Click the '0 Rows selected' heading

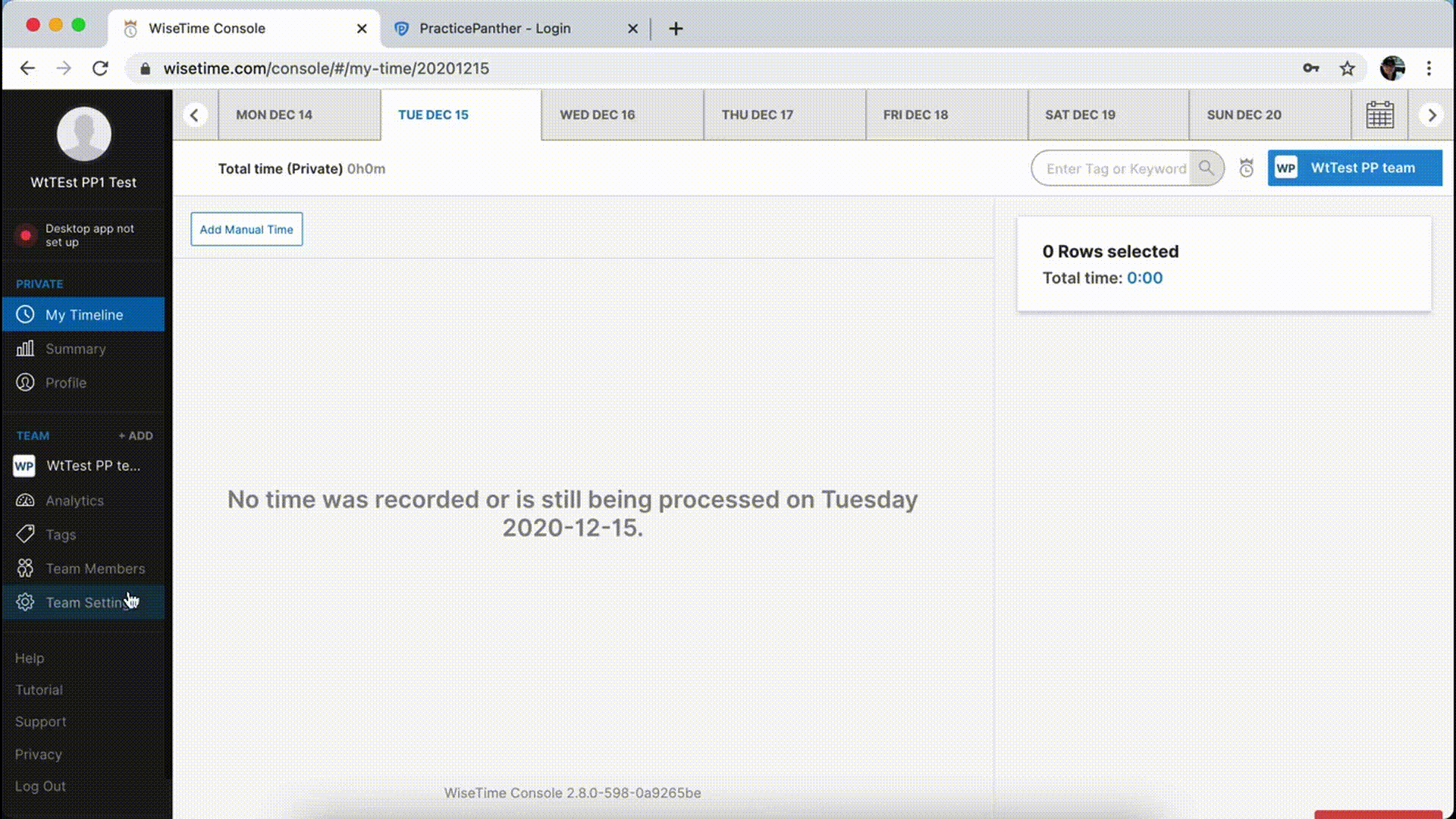point(1110,252)
